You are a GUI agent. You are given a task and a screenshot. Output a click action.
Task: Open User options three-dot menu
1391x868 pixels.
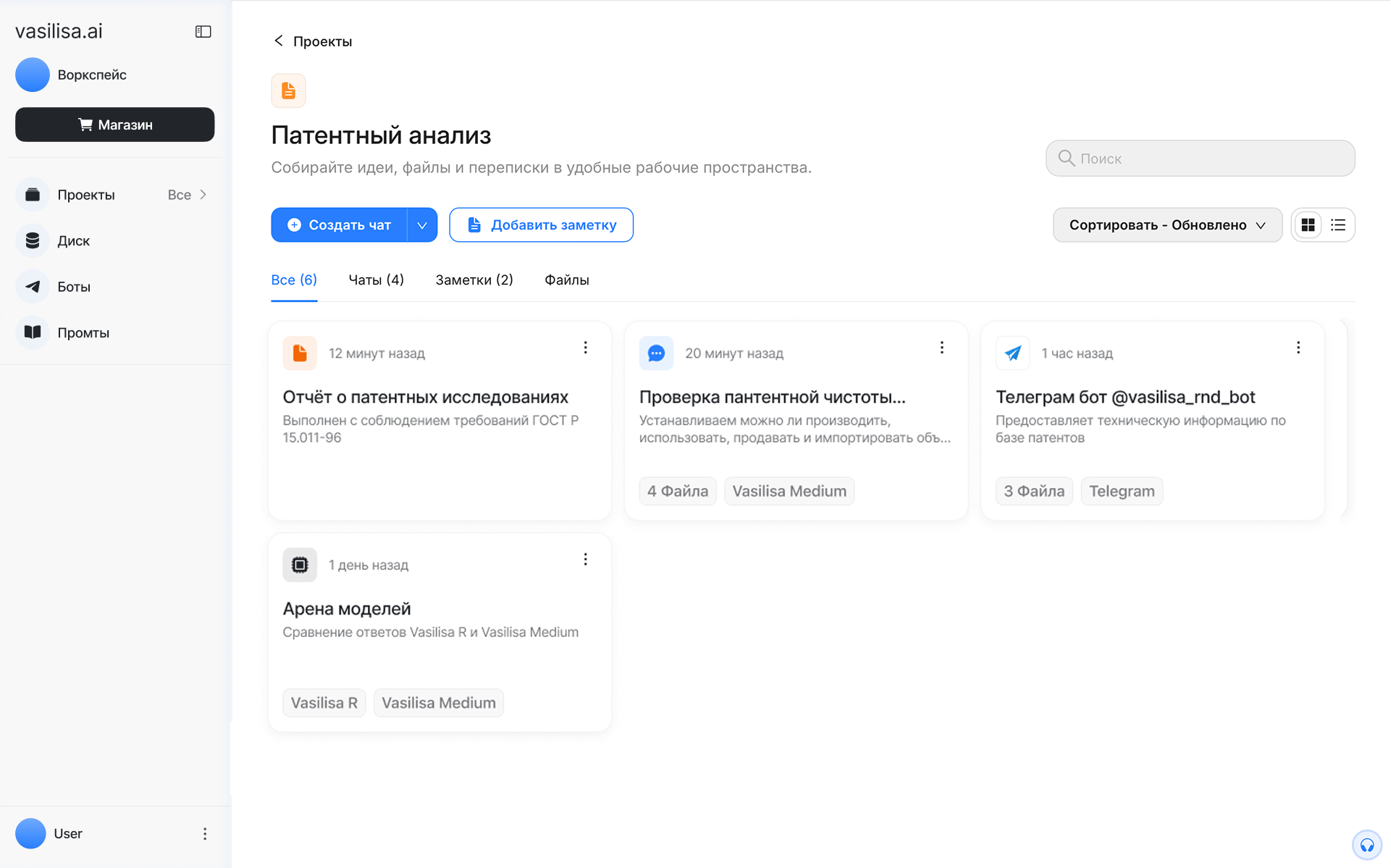pos(205,834)
